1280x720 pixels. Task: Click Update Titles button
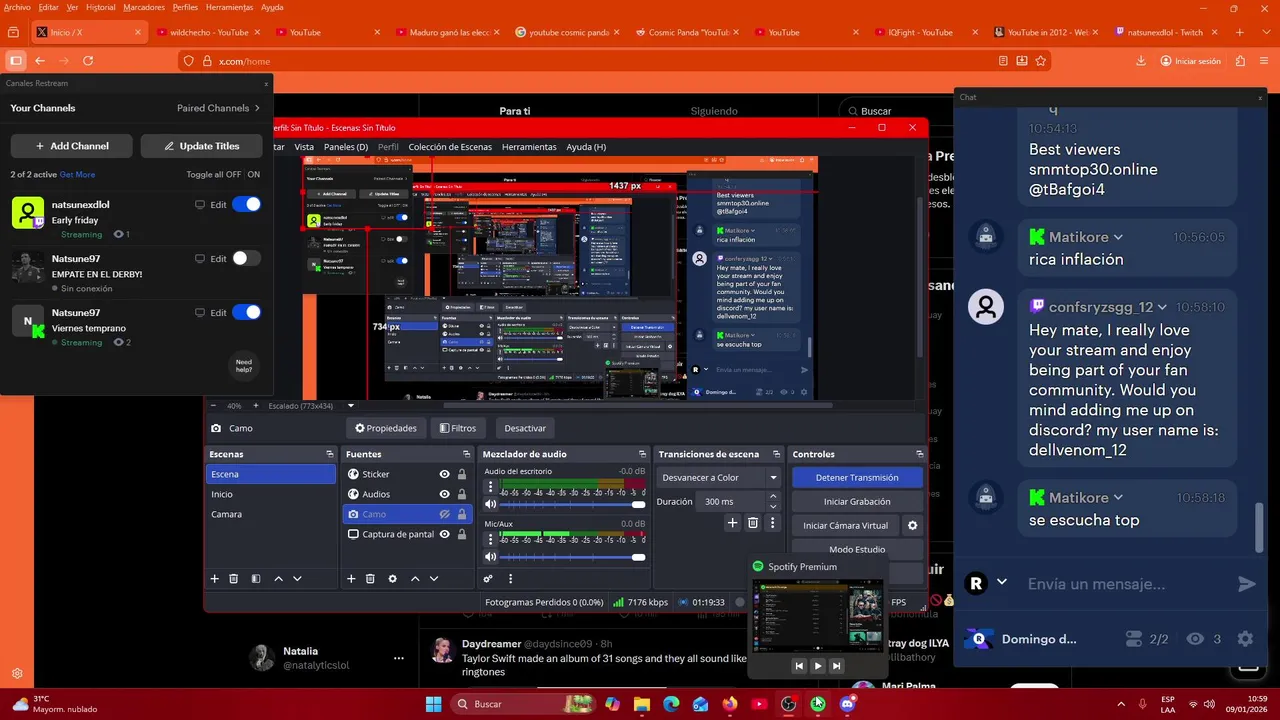pos(201,146)
